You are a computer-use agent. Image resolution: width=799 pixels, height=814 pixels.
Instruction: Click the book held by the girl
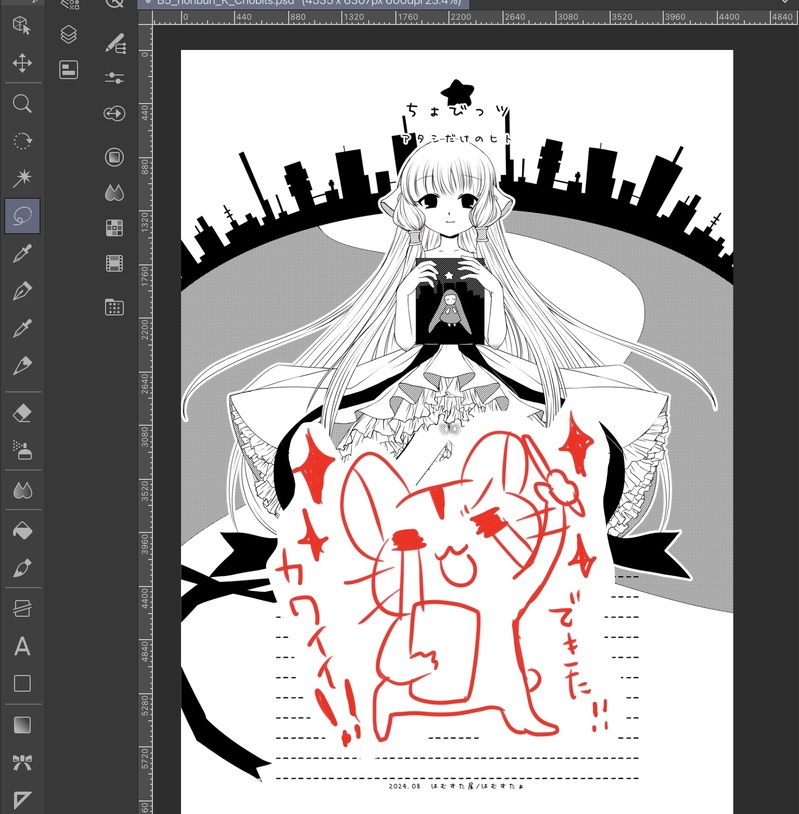point(450,301)
